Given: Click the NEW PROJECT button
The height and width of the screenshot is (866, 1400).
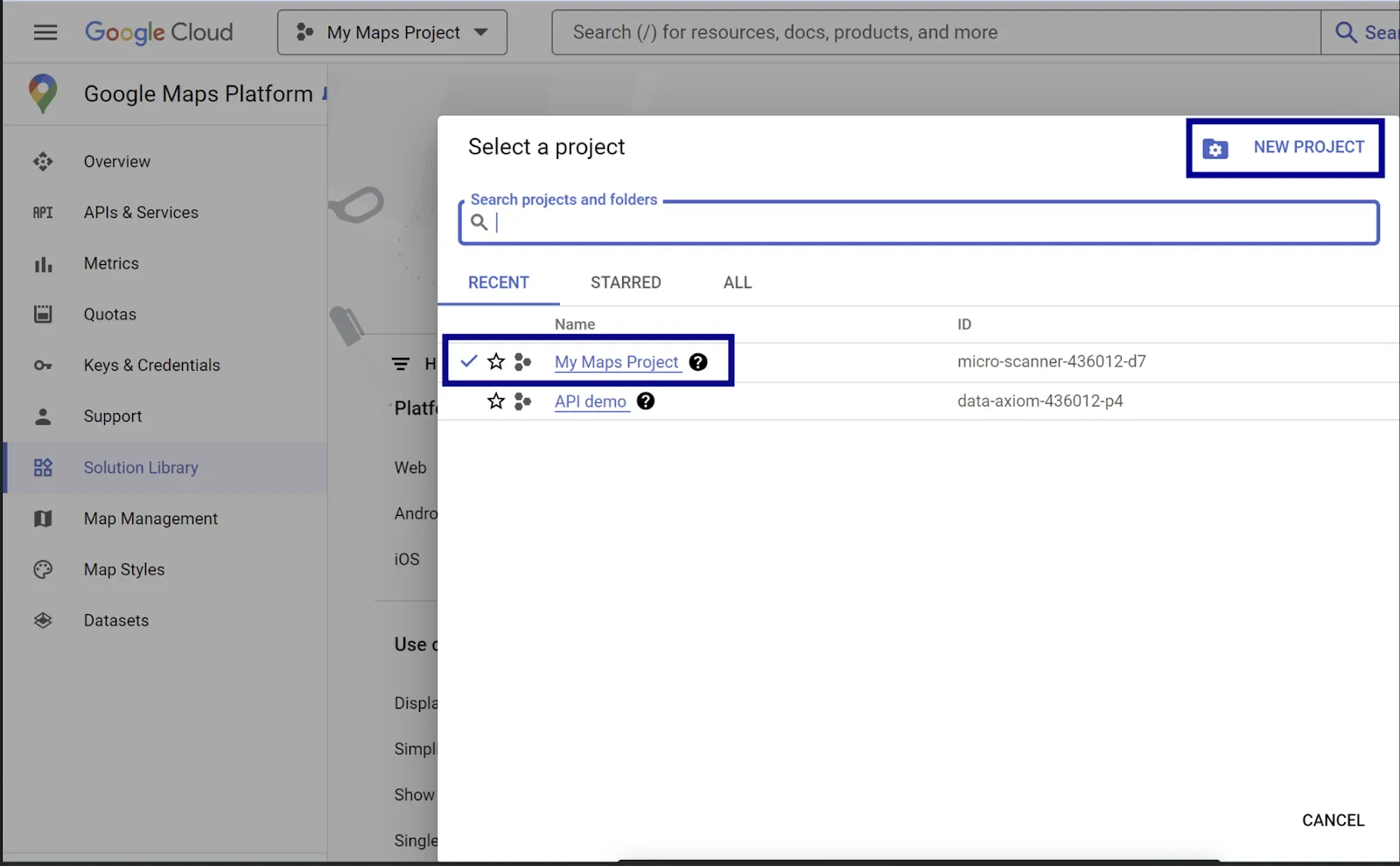Looking at the screenshot, I should (x=1284, y=148).
